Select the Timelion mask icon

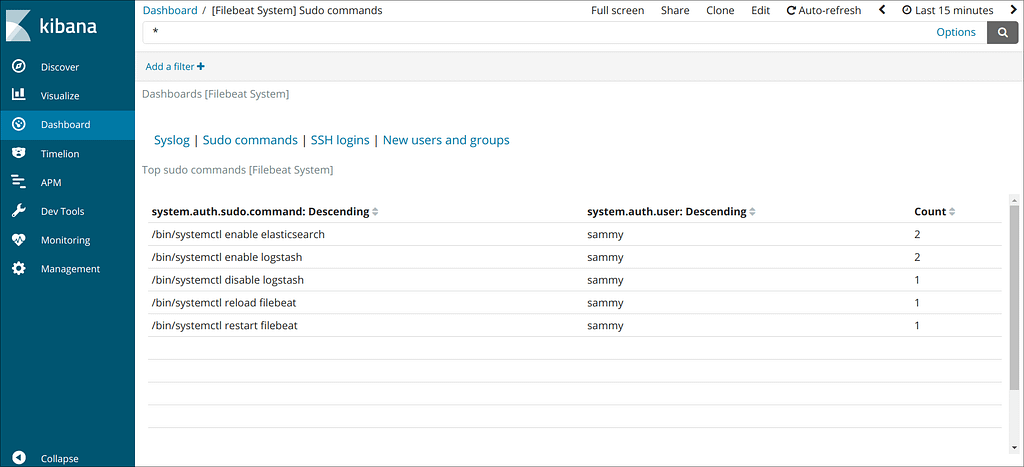(x=19, y=153)
